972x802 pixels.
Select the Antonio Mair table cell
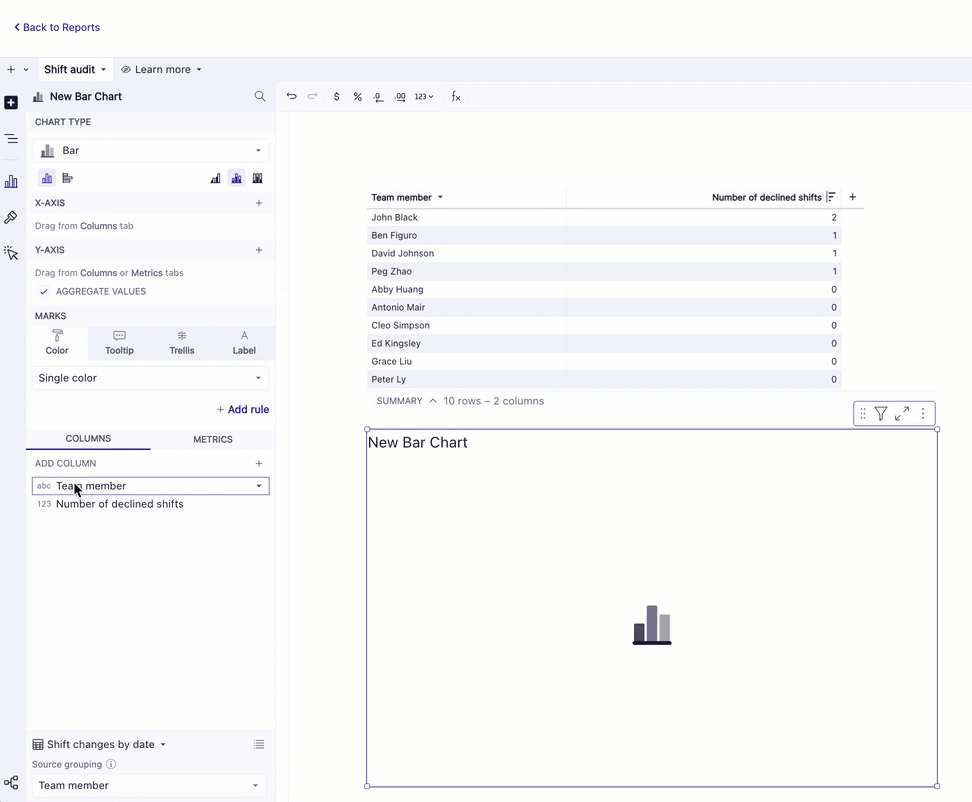[x=466, y=307]
